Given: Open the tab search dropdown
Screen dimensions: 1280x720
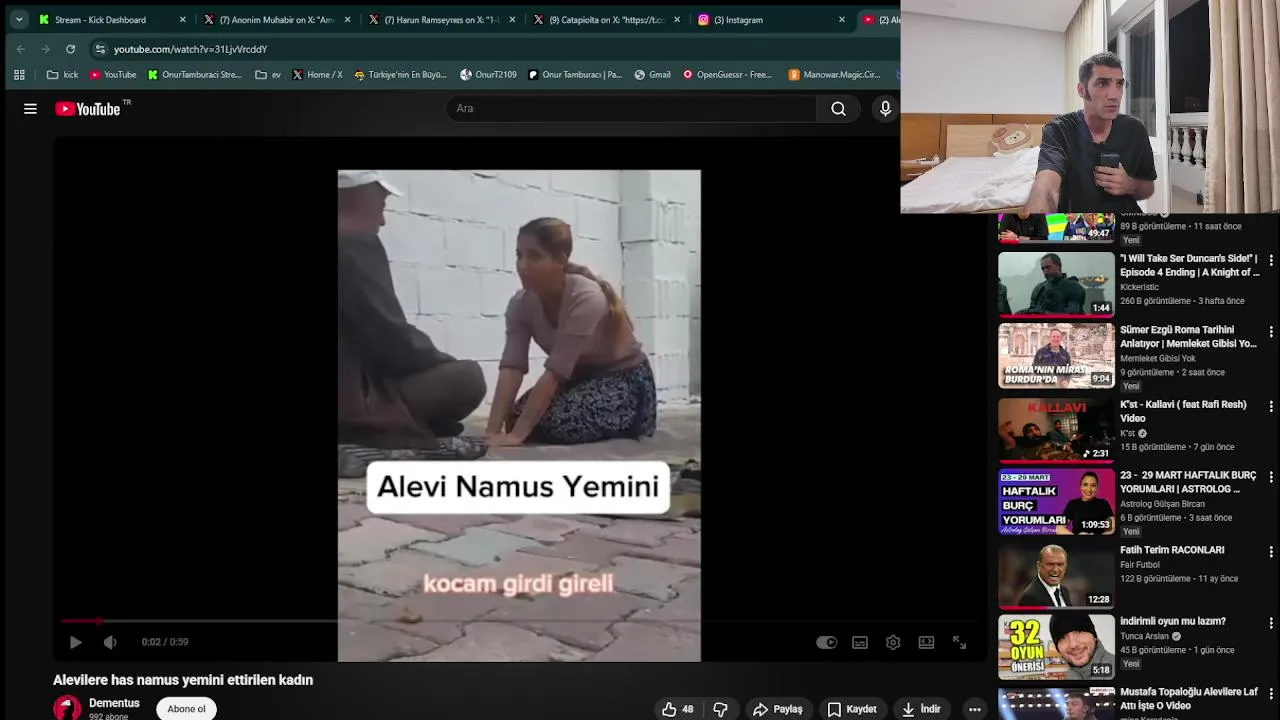Looking at the screenshot, I should pos(19,19).
